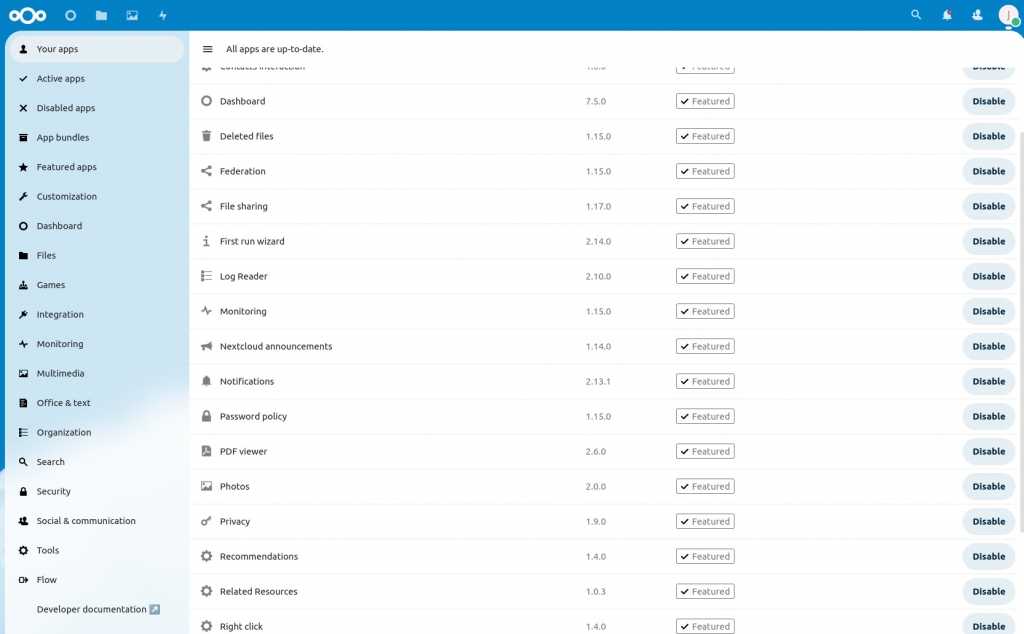This screenshot has width=1024, height=634.
Task: Open the user avatar menu
Action: tap(1009, 15)
